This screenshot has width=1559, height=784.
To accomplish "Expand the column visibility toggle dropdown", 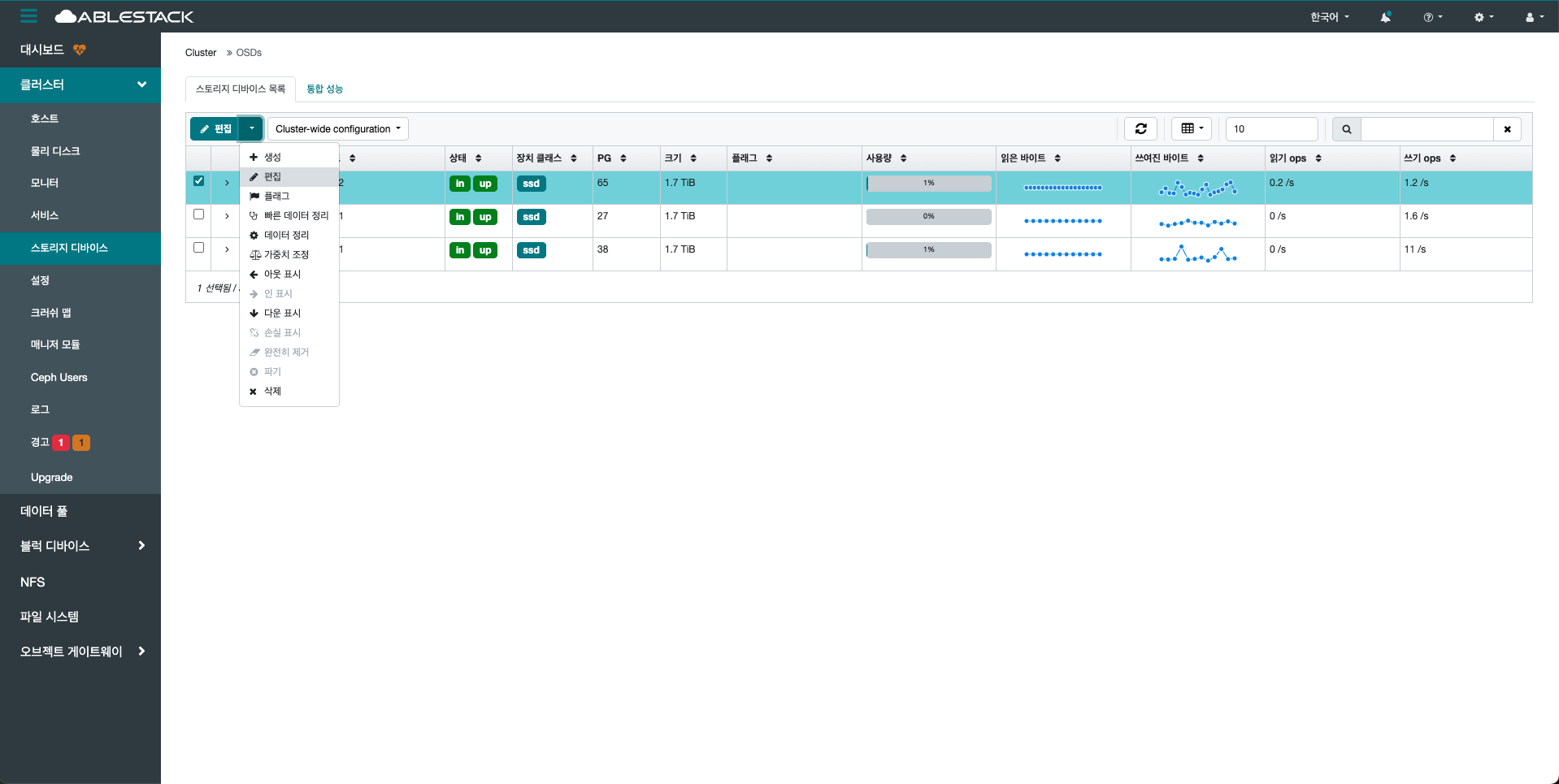I will click(x=1192, y=128).
